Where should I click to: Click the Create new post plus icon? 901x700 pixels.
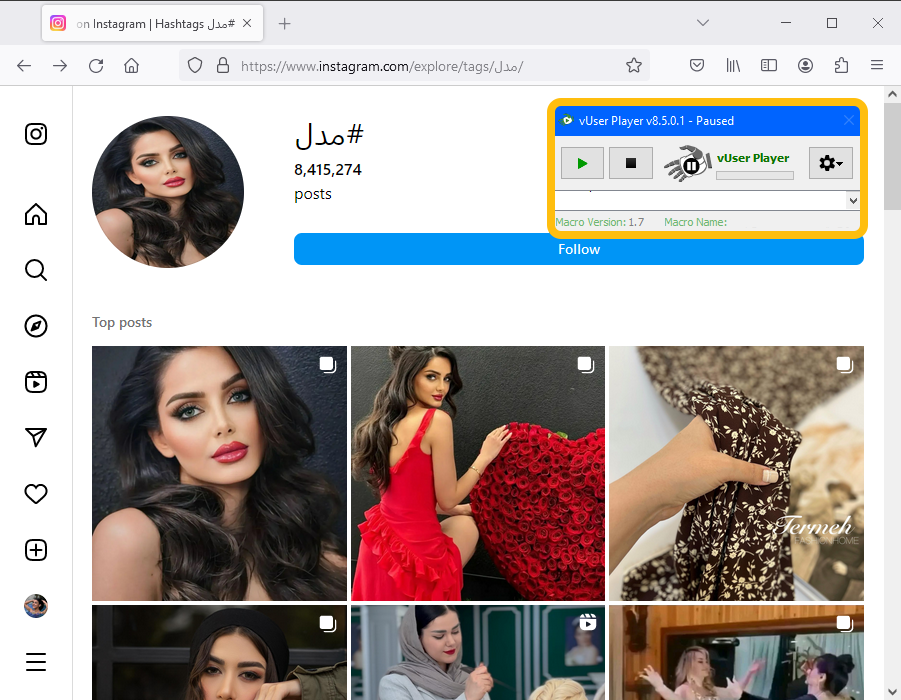pyautogui.click(x=36, y=550)
